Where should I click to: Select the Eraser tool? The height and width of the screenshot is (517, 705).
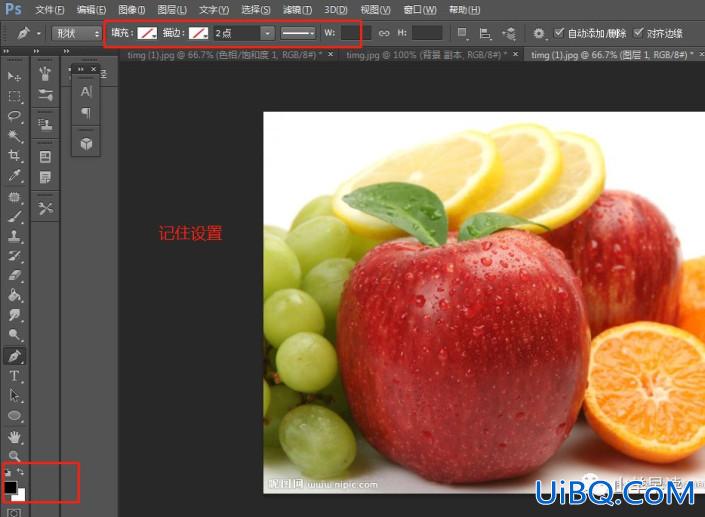click(x=14, y=276)
